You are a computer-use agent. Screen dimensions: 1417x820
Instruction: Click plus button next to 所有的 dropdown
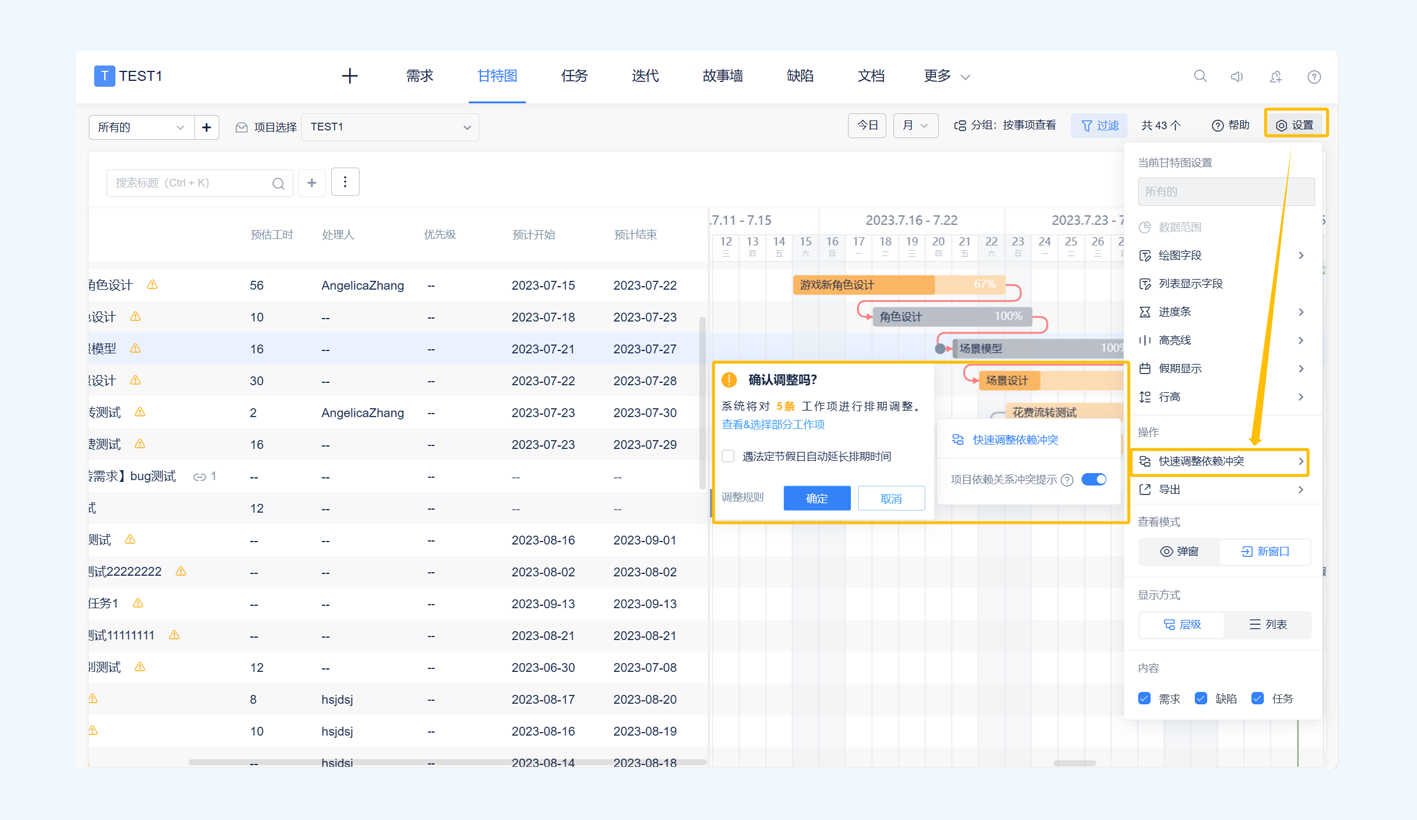(207, 127)
